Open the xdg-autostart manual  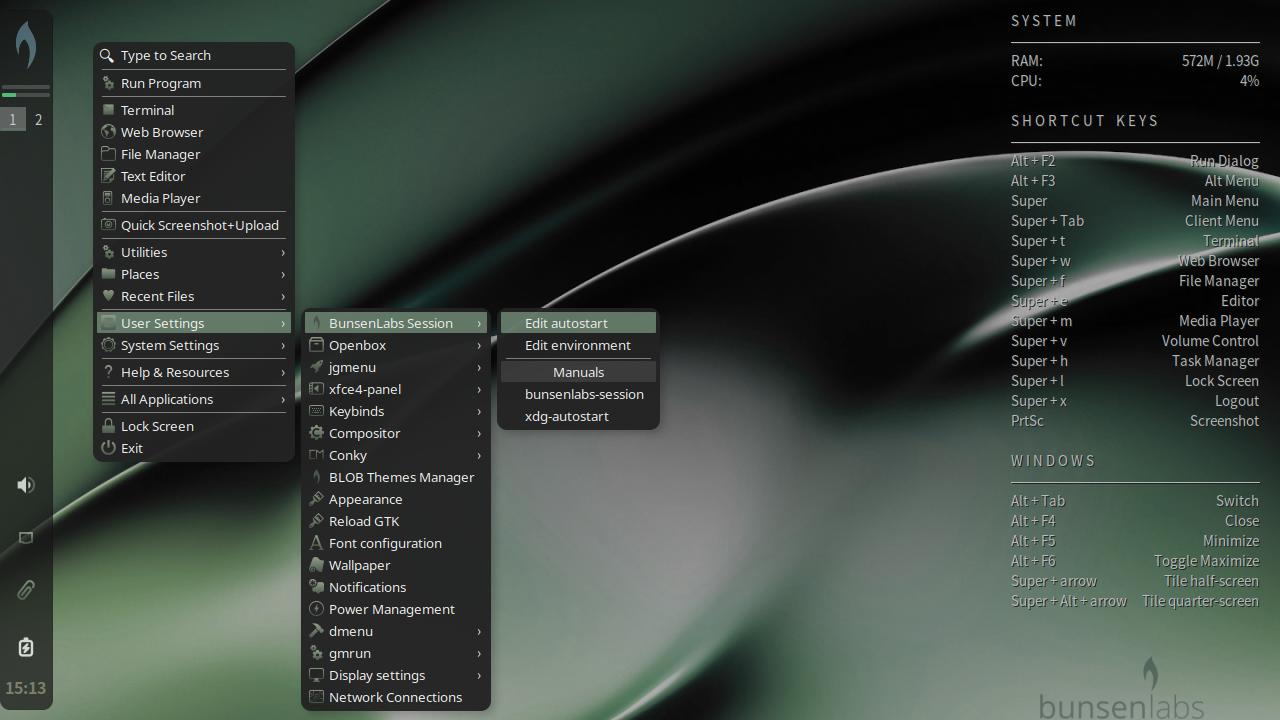[566, 416]
